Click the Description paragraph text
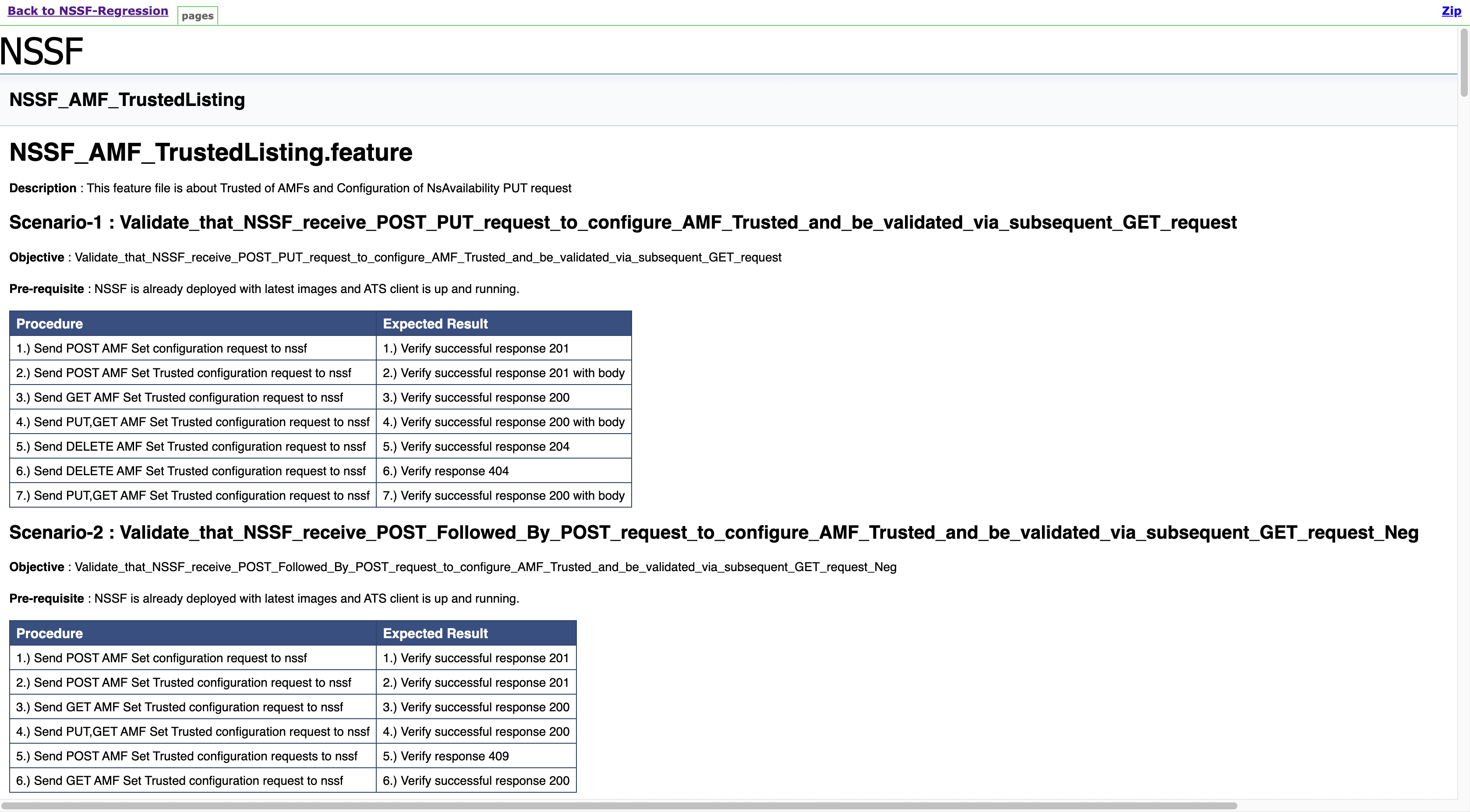Screen dimensions: 1470x812 [290, 188]
